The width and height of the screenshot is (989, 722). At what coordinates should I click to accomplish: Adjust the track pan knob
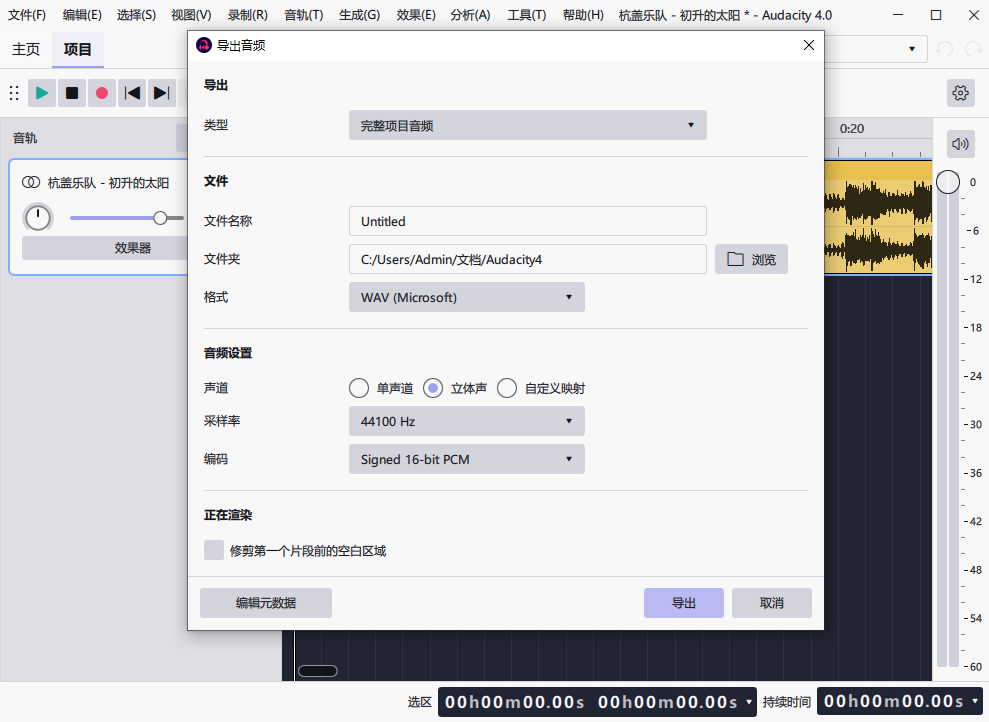pos(38,218)
